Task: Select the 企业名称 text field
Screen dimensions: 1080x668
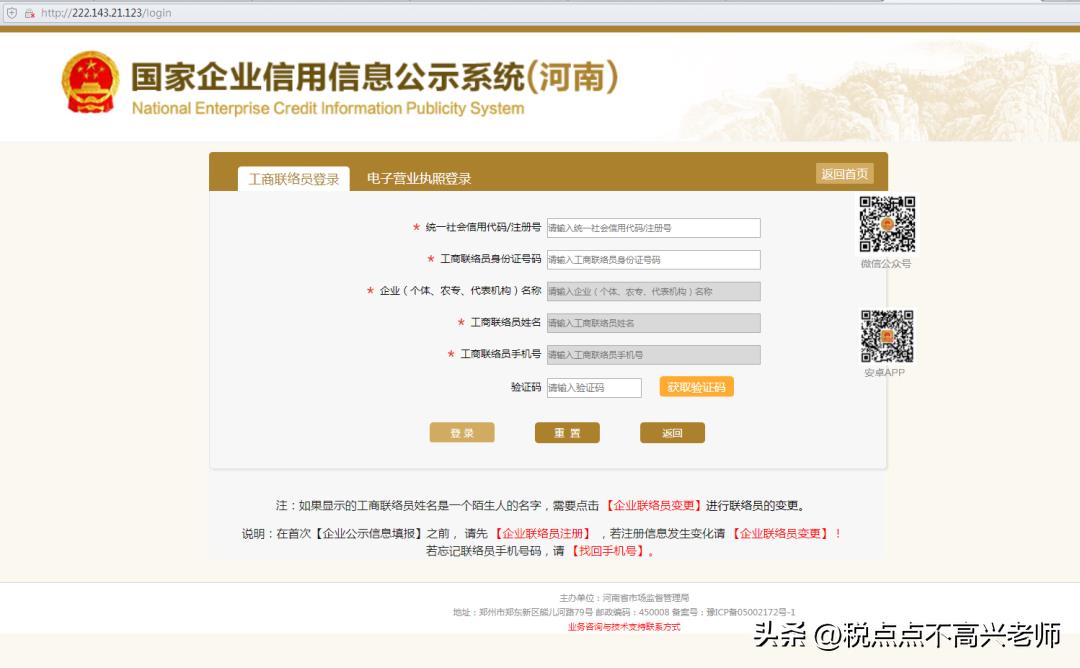Action: (x=653, y=292)
